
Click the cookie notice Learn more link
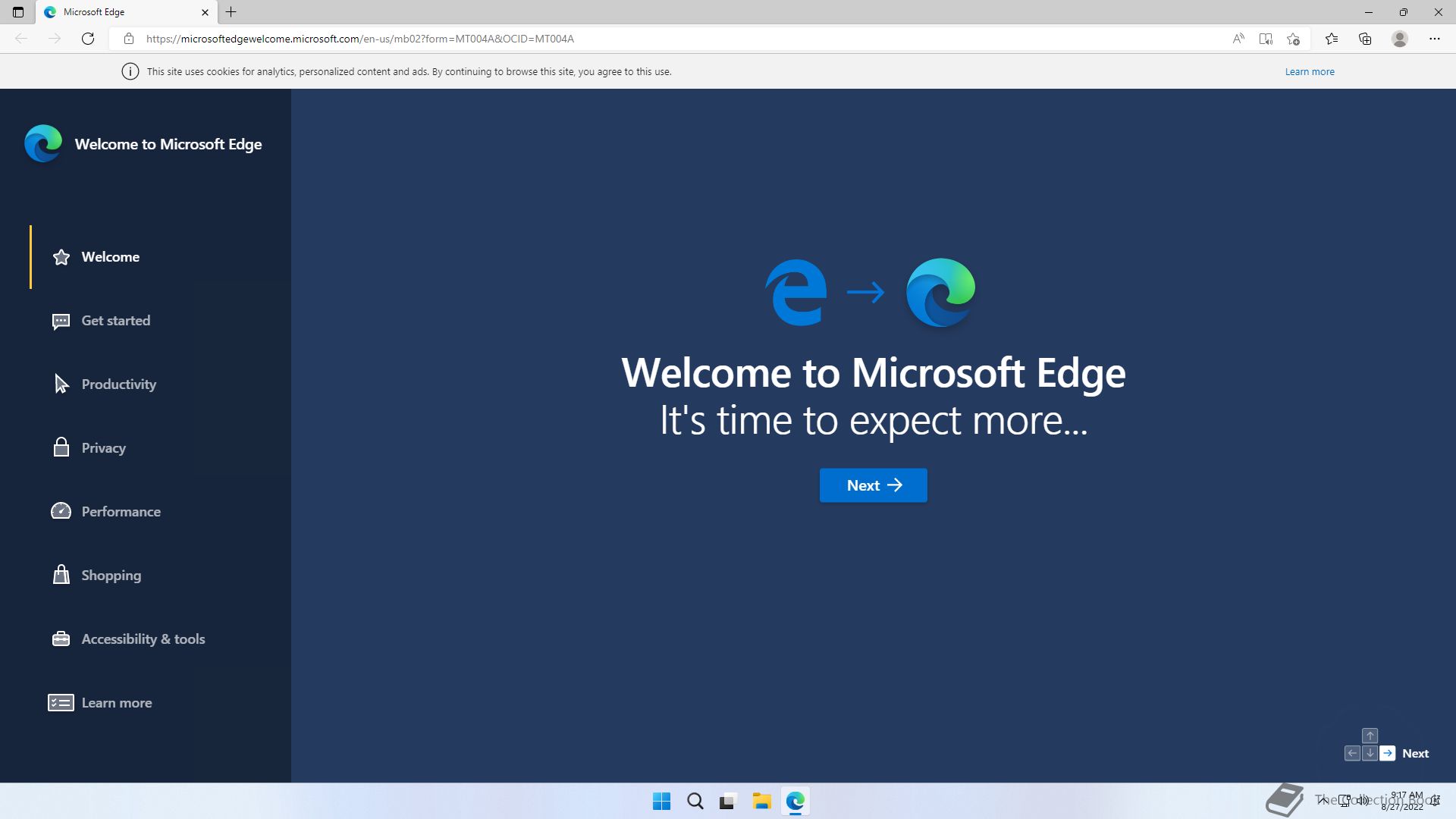tap(1310, 71)
